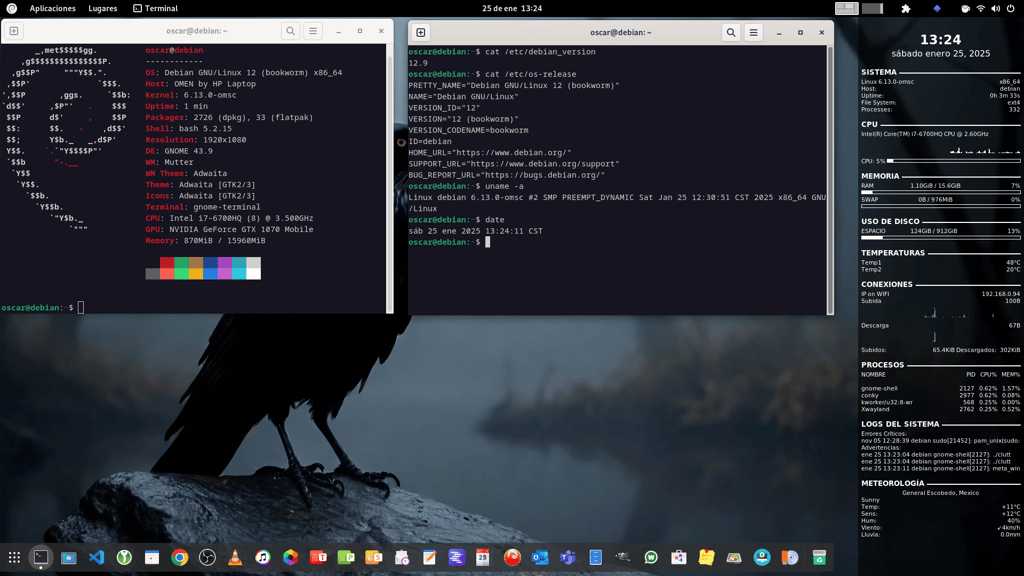Screen dimensions: 1024x576
Task: Click the left terminal title oscar@debian
Action: 197,31
